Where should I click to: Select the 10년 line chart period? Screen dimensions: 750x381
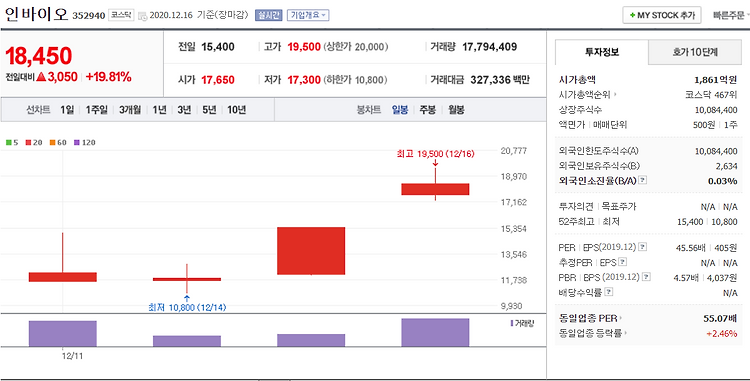click(236, 110)
